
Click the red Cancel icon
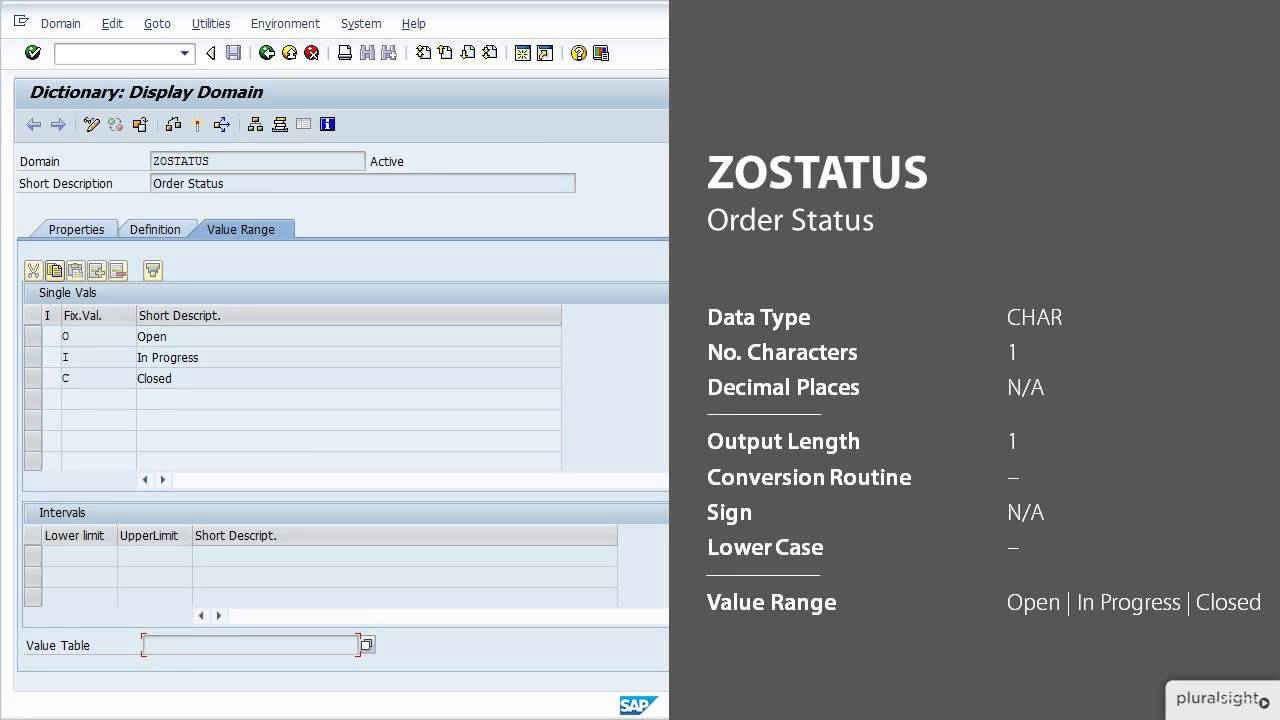(311, 53)
